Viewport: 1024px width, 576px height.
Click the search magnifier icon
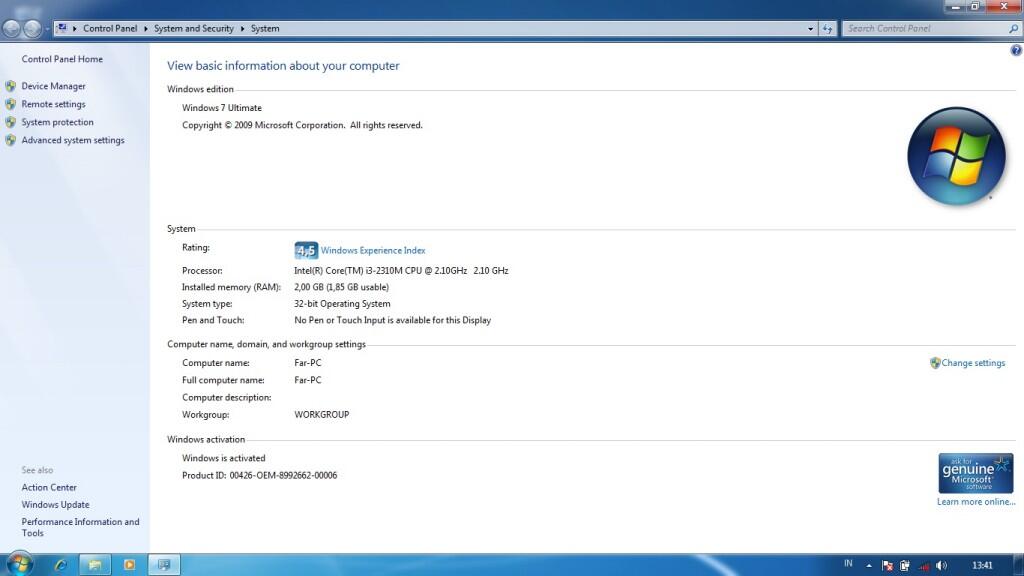[x=1014, y=29]
